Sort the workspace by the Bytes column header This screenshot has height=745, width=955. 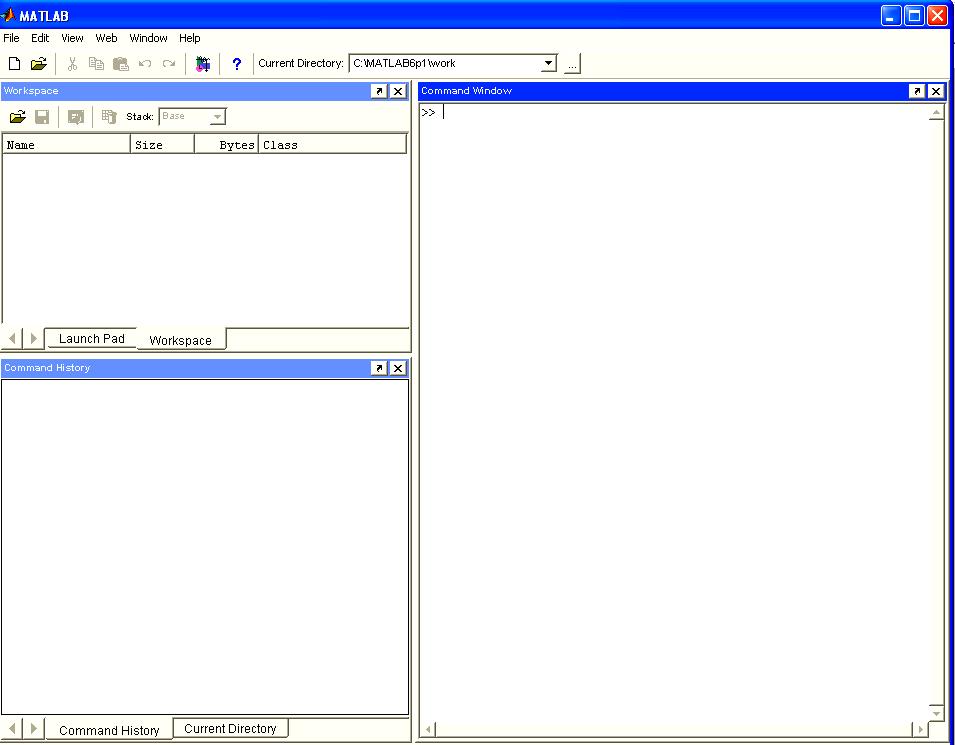click(x=227, y=145)
